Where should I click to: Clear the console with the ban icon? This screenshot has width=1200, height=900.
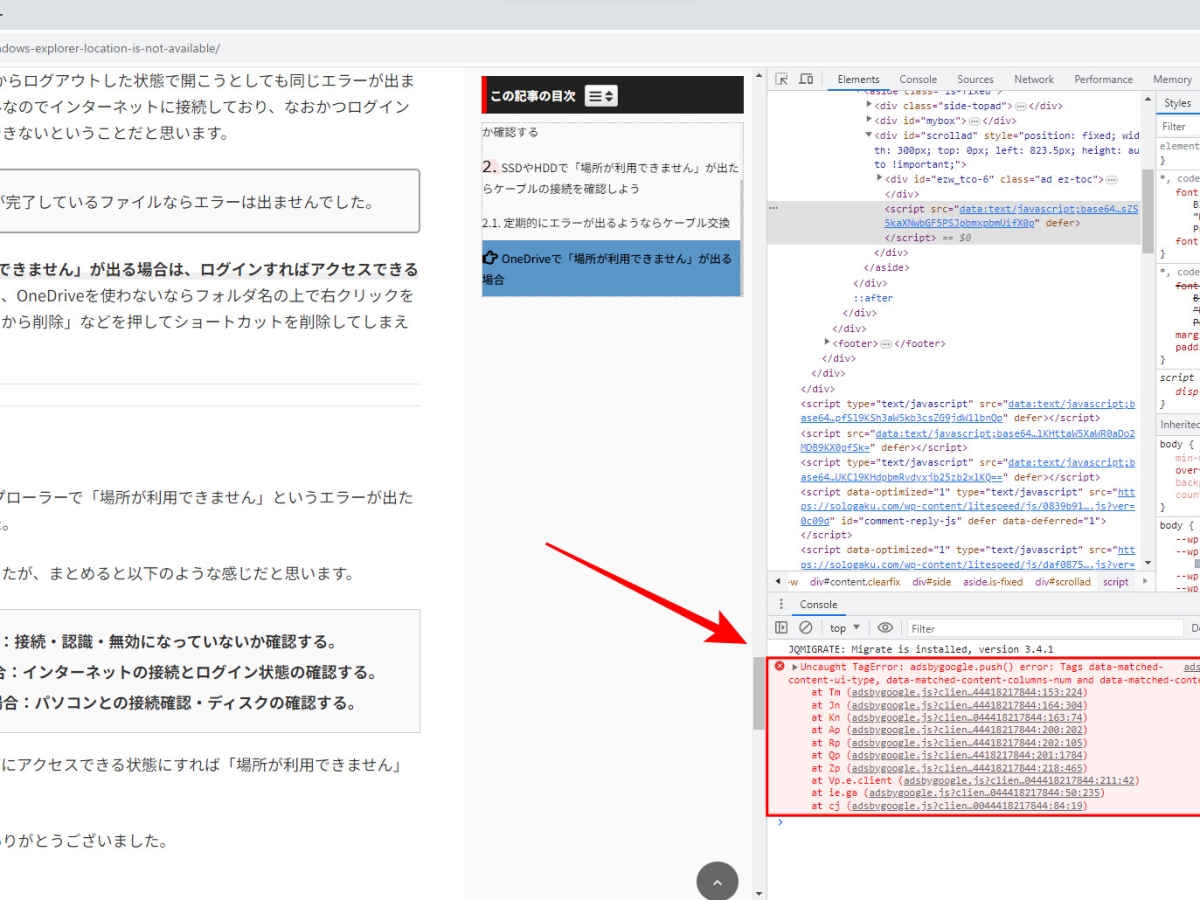pyautogui.click(x=806, y=628)
